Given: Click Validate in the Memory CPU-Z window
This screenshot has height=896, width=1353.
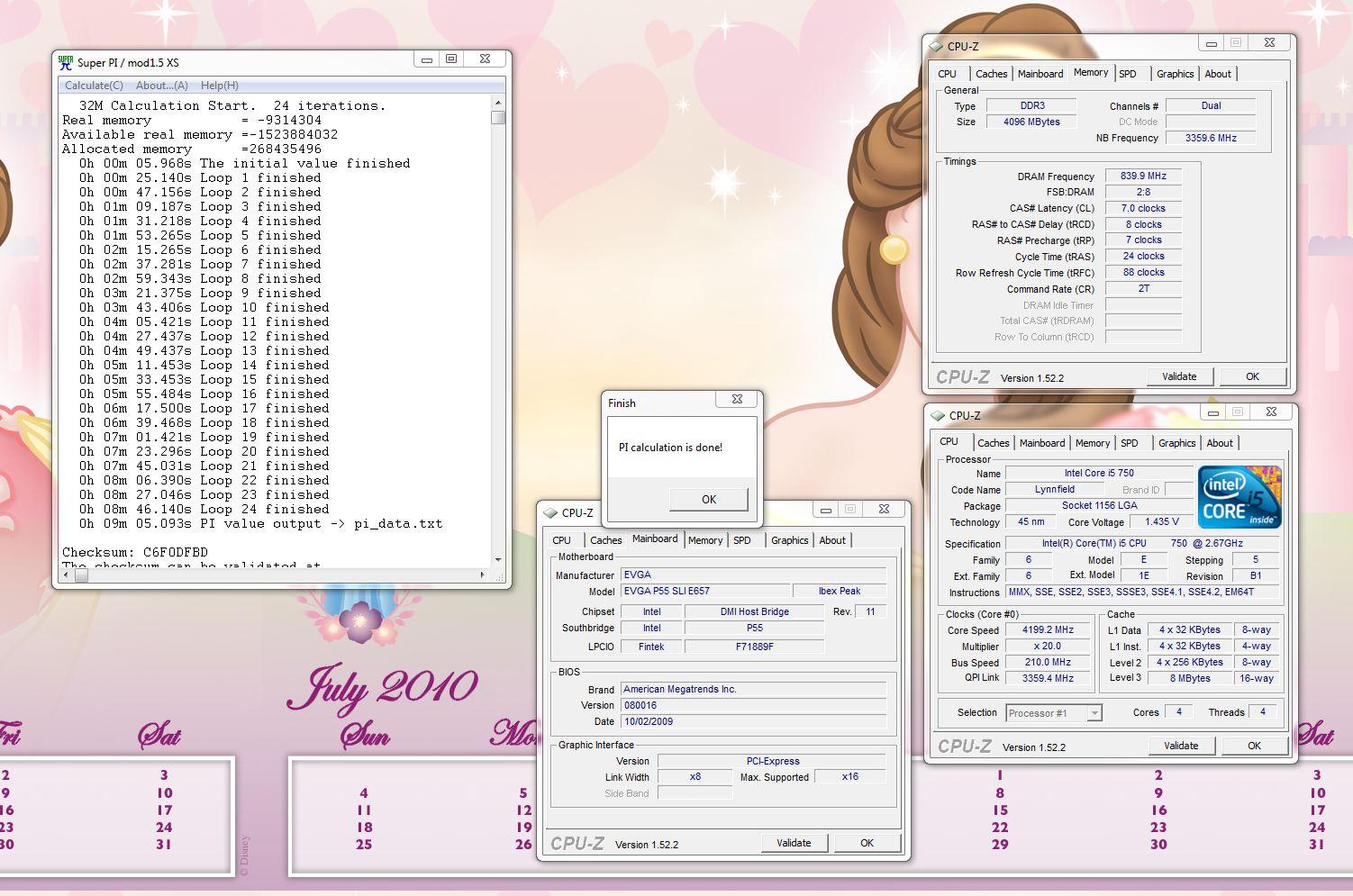Looking at the screenshot, I should click(1179, 376).
